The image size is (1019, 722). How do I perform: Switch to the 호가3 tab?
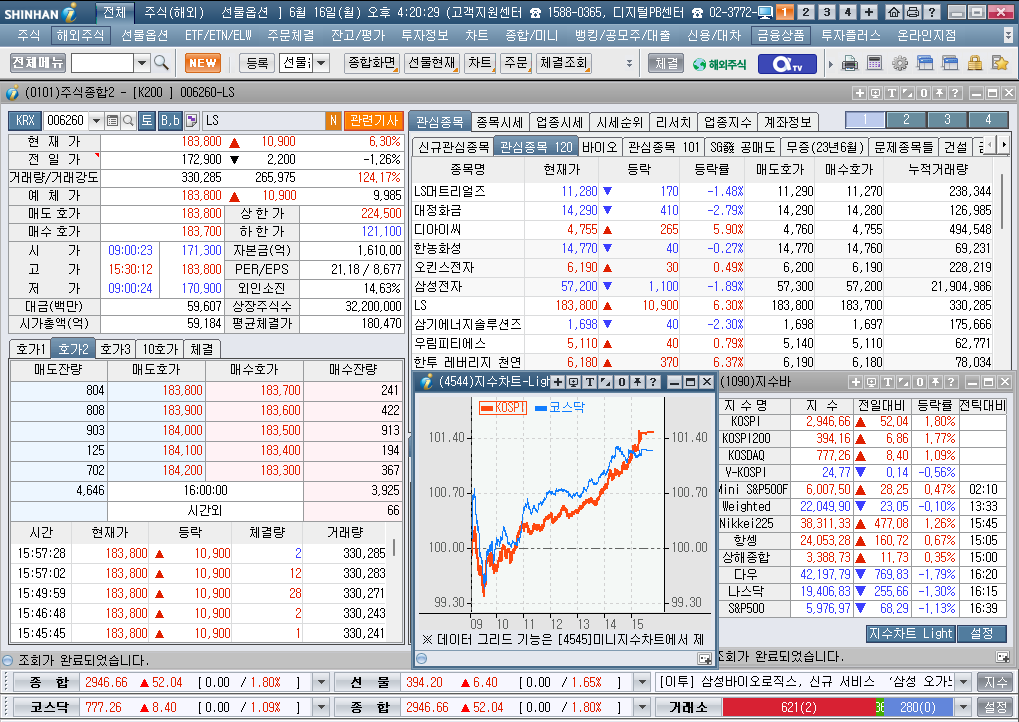coord(116,349)
